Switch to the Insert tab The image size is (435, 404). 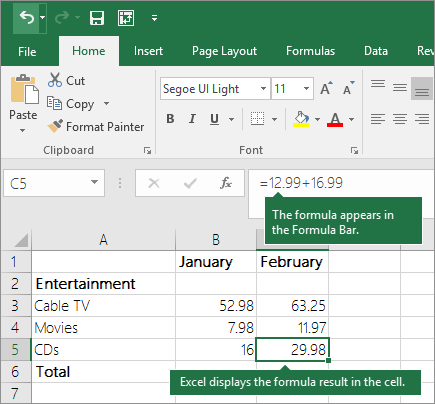tap(148, 51)
